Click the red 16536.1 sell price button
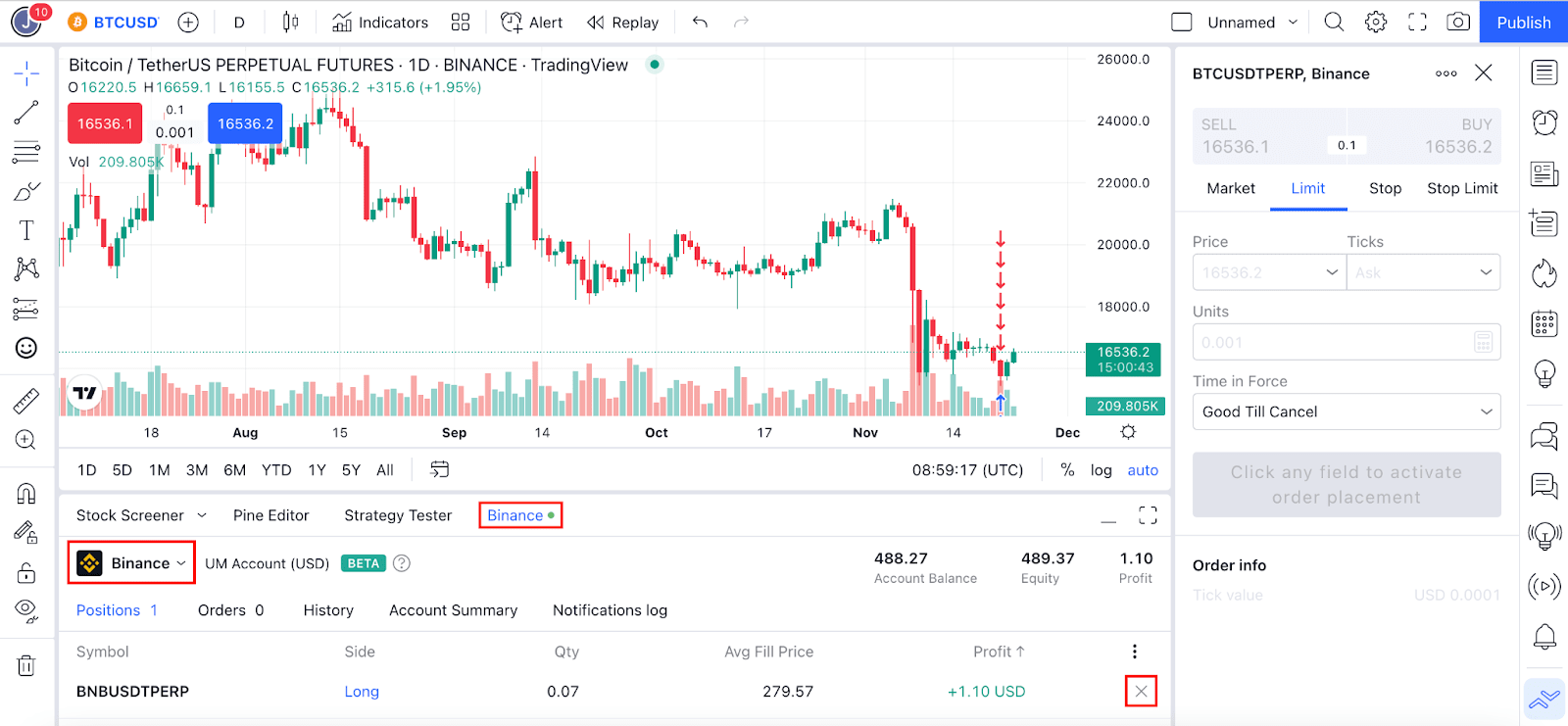The height and width of the screenshot is (726, 1568). [x=105, y=123]
